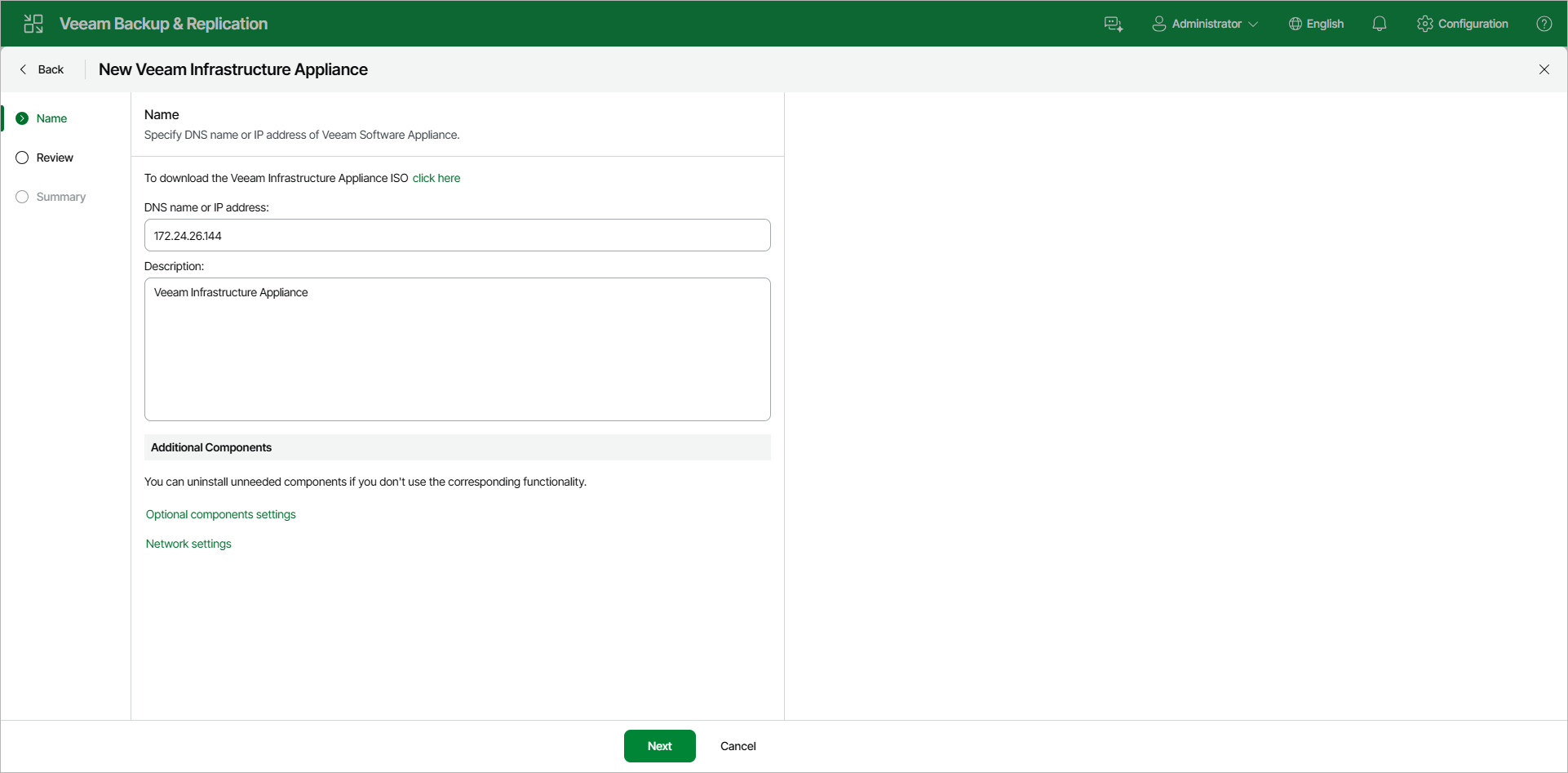Image resolution: width=1568 pixels, height=773 pixels.
Task: Open help with the question mark icon
Action: [x=1544, y=23]
